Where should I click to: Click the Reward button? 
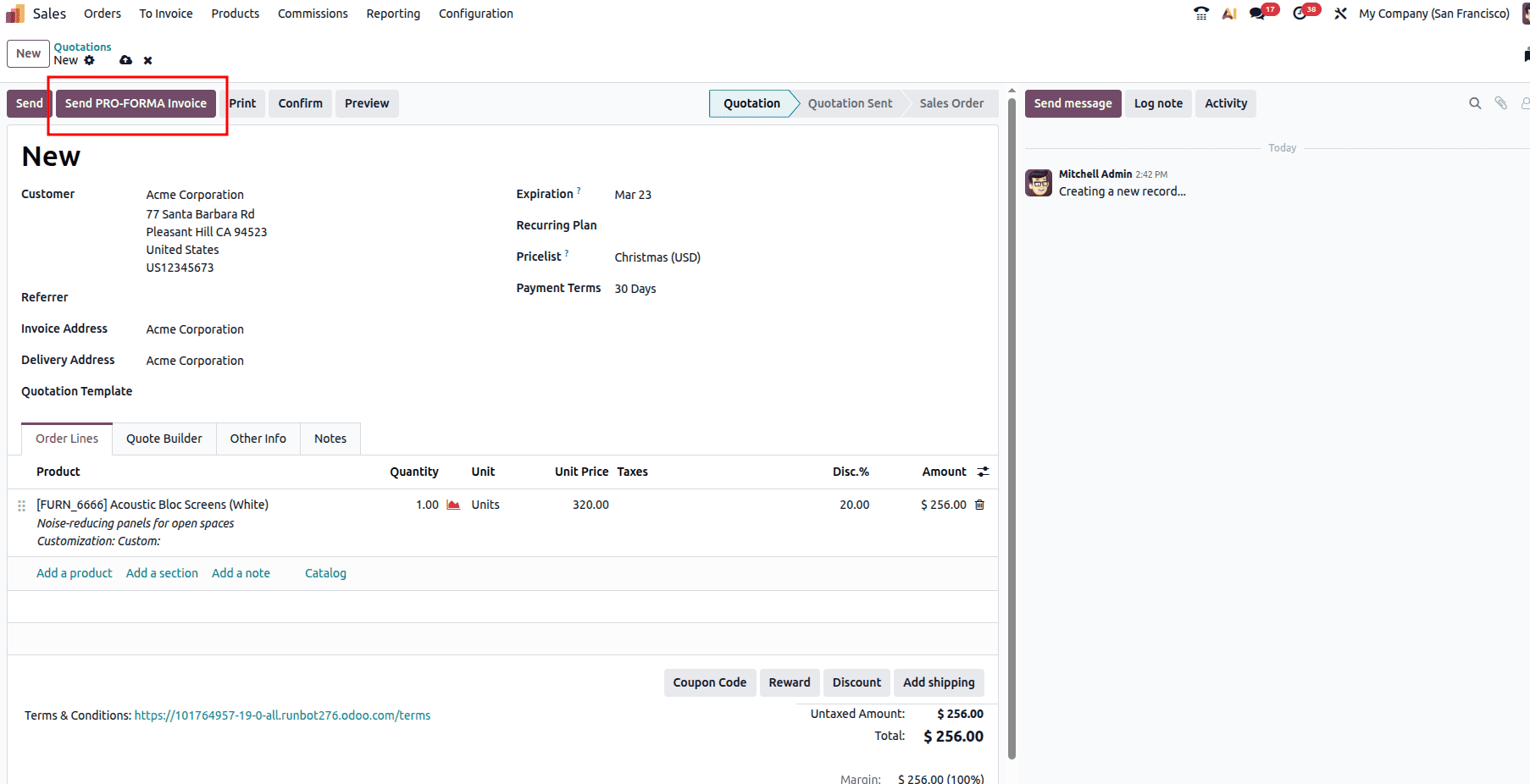[790, 682]
